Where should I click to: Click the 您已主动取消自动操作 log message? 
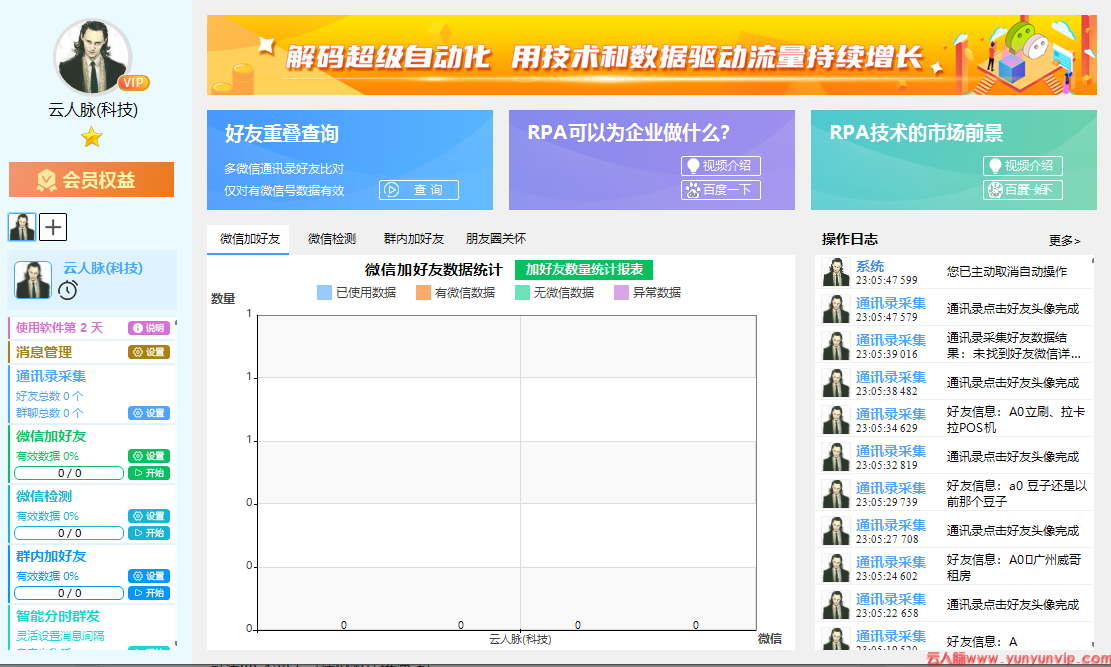[x=1006, y=271]
